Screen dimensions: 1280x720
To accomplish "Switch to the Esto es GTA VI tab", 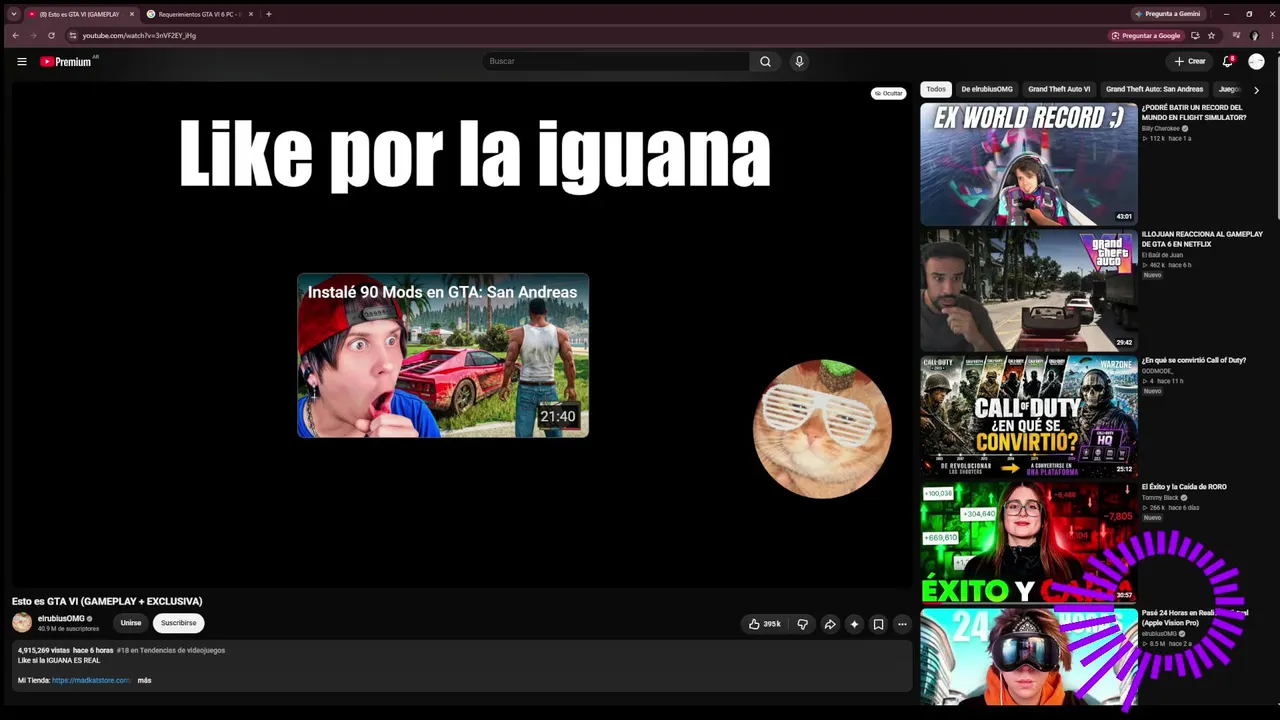I will click(80, 14).
